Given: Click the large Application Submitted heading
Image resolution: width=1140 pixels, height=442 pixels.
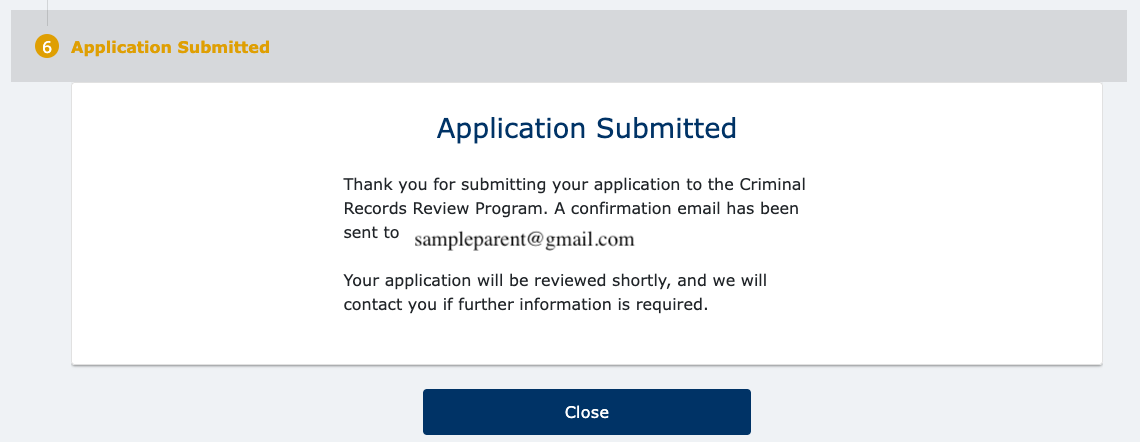Looking at the screenshot, I should (586, 128).
